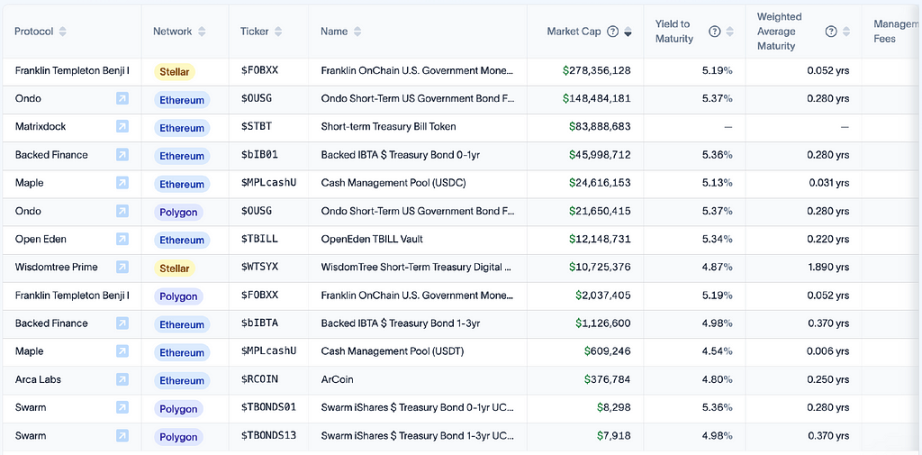Select Stellar badge in Wisdomtree Prime row
Viewport: 922px width, 455px height.
(x=174, y=268)
